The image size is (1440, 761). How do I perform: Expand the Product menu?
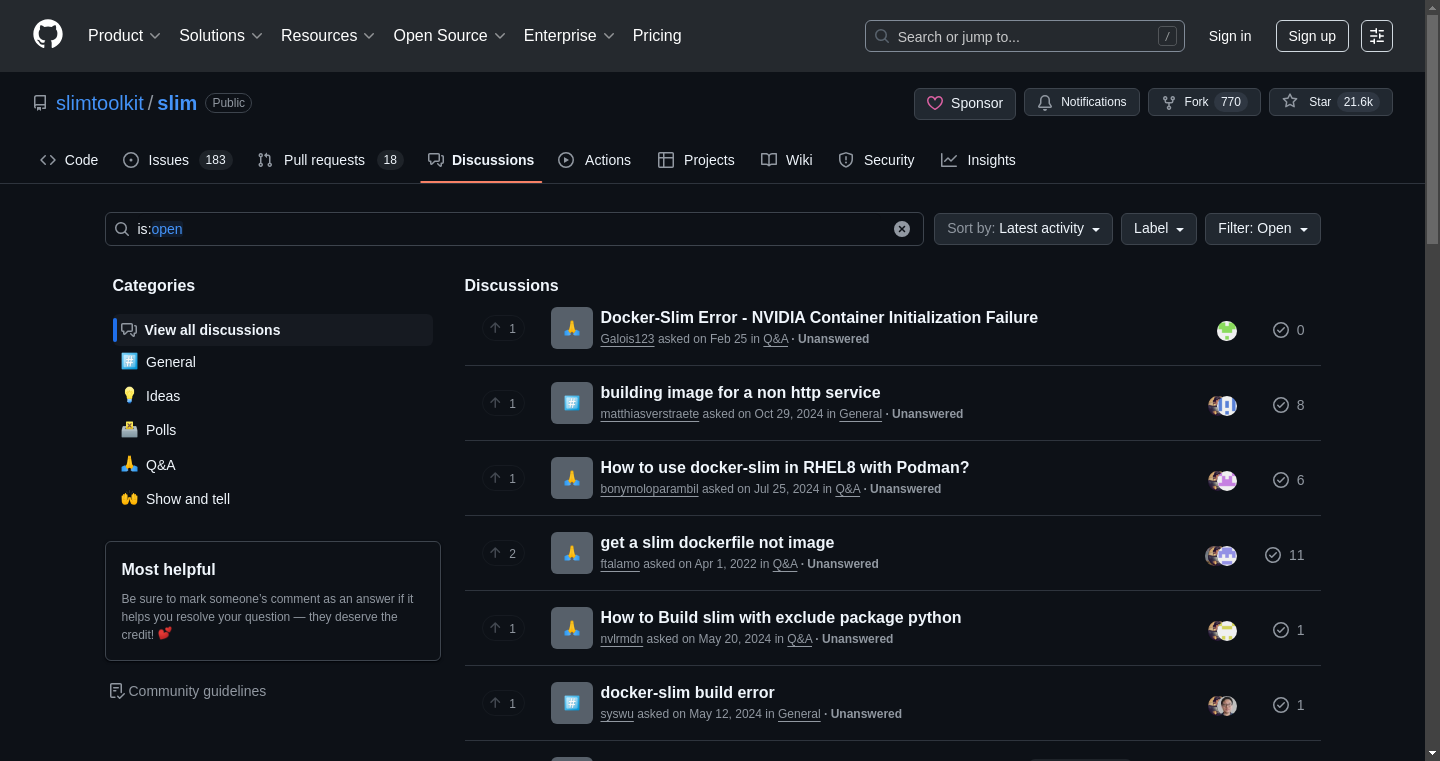point(124,36)
